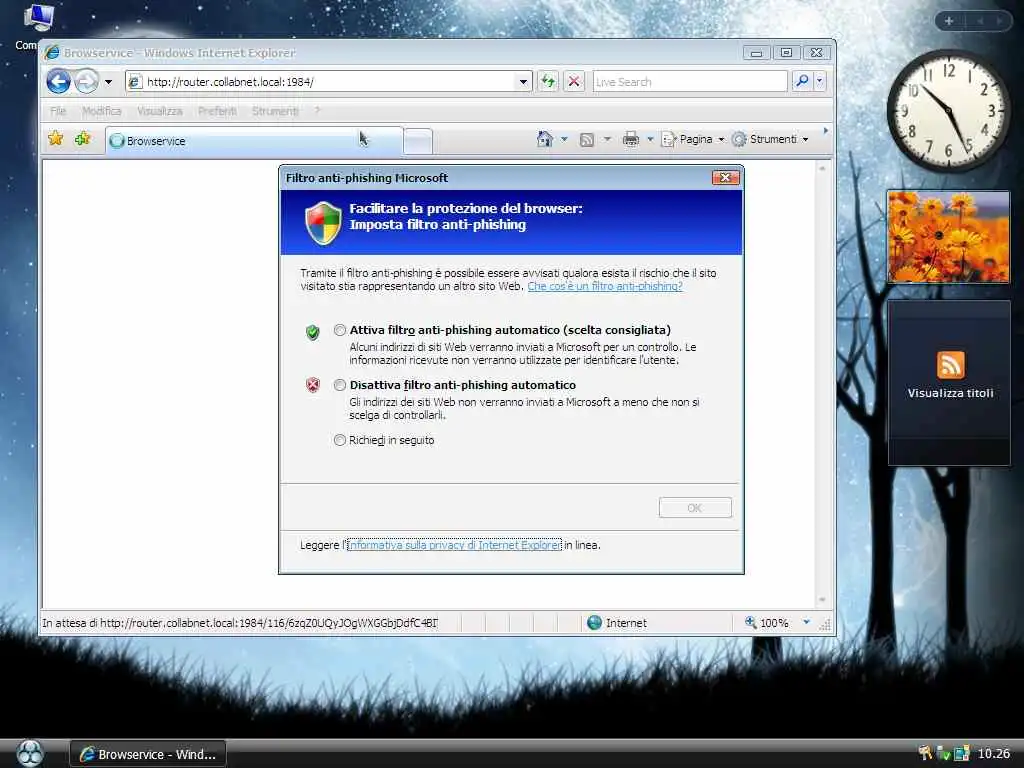Screen dimensions: 1024x768
Task: Open Favorites Center star icon
Action: [56, 138]
